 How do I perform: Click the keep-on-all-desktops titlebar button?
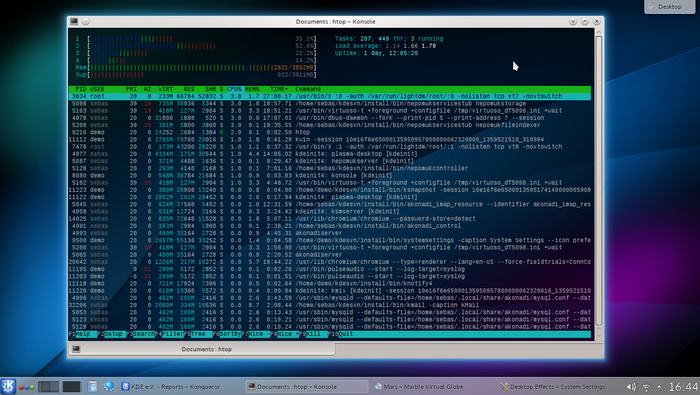85,21
